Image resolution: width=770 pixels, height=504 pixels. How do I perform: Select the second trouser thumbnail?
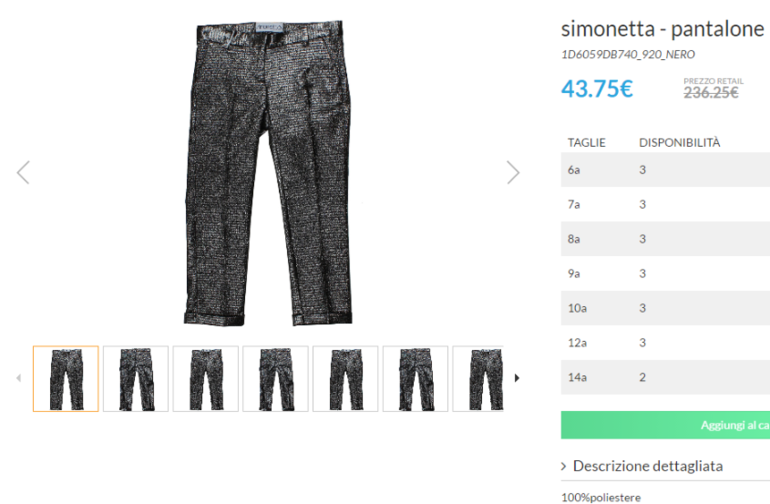(x=136, y=379)
